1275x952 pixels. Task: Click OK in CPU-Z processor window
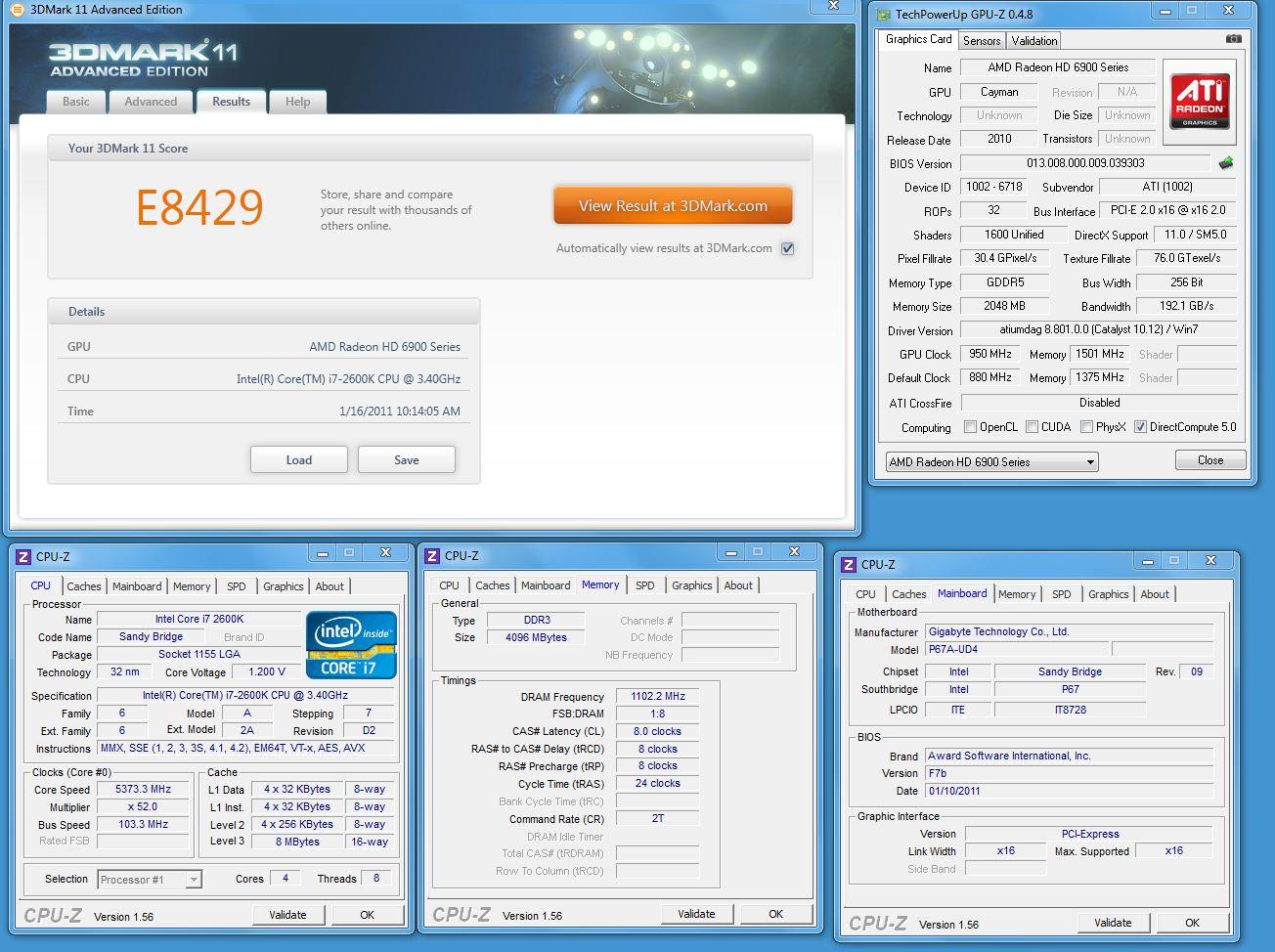point(367,915)
